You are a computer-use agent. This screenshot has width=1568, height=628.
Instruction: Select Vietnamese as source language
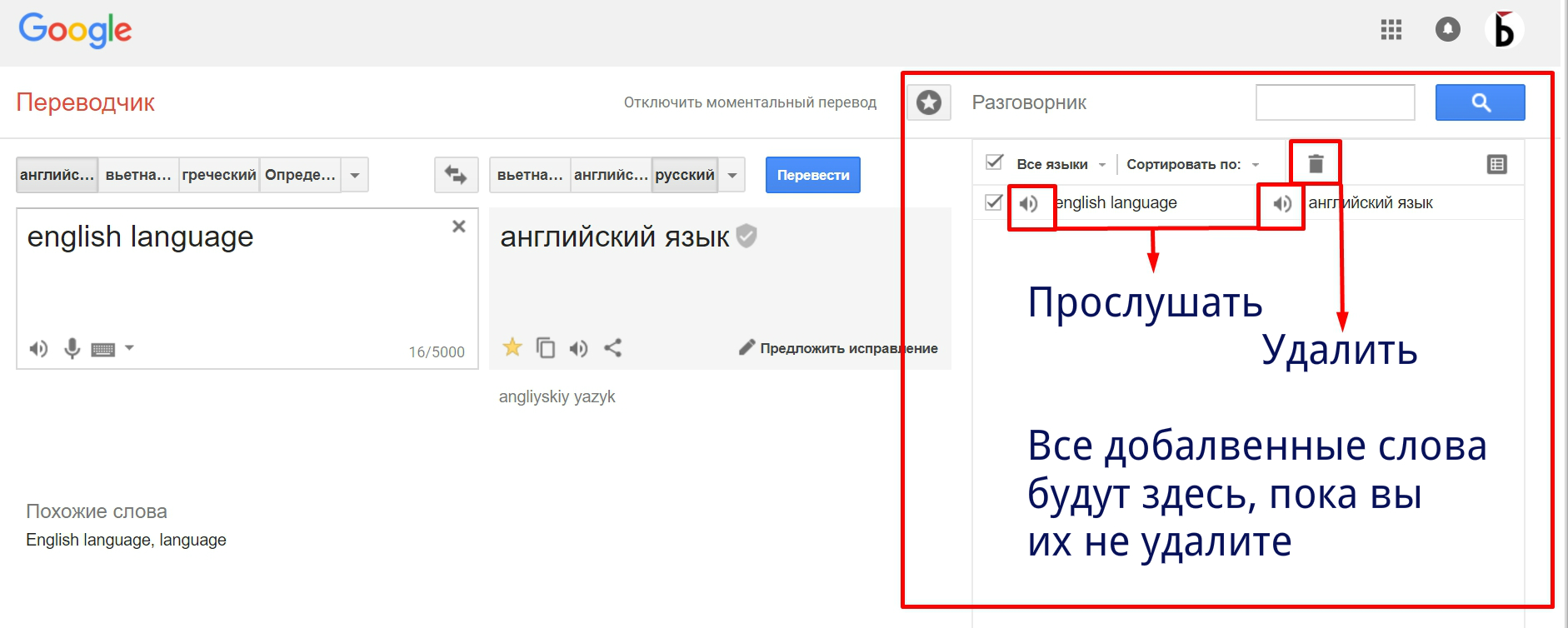138,175
